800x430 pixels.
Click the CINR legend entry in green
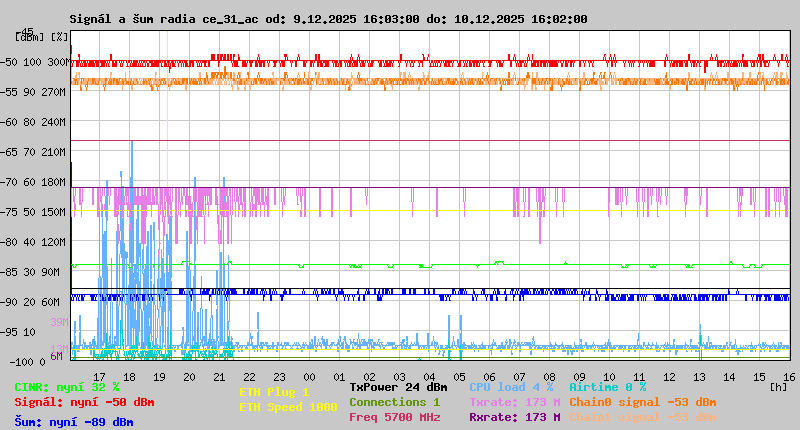pos(67,387)
